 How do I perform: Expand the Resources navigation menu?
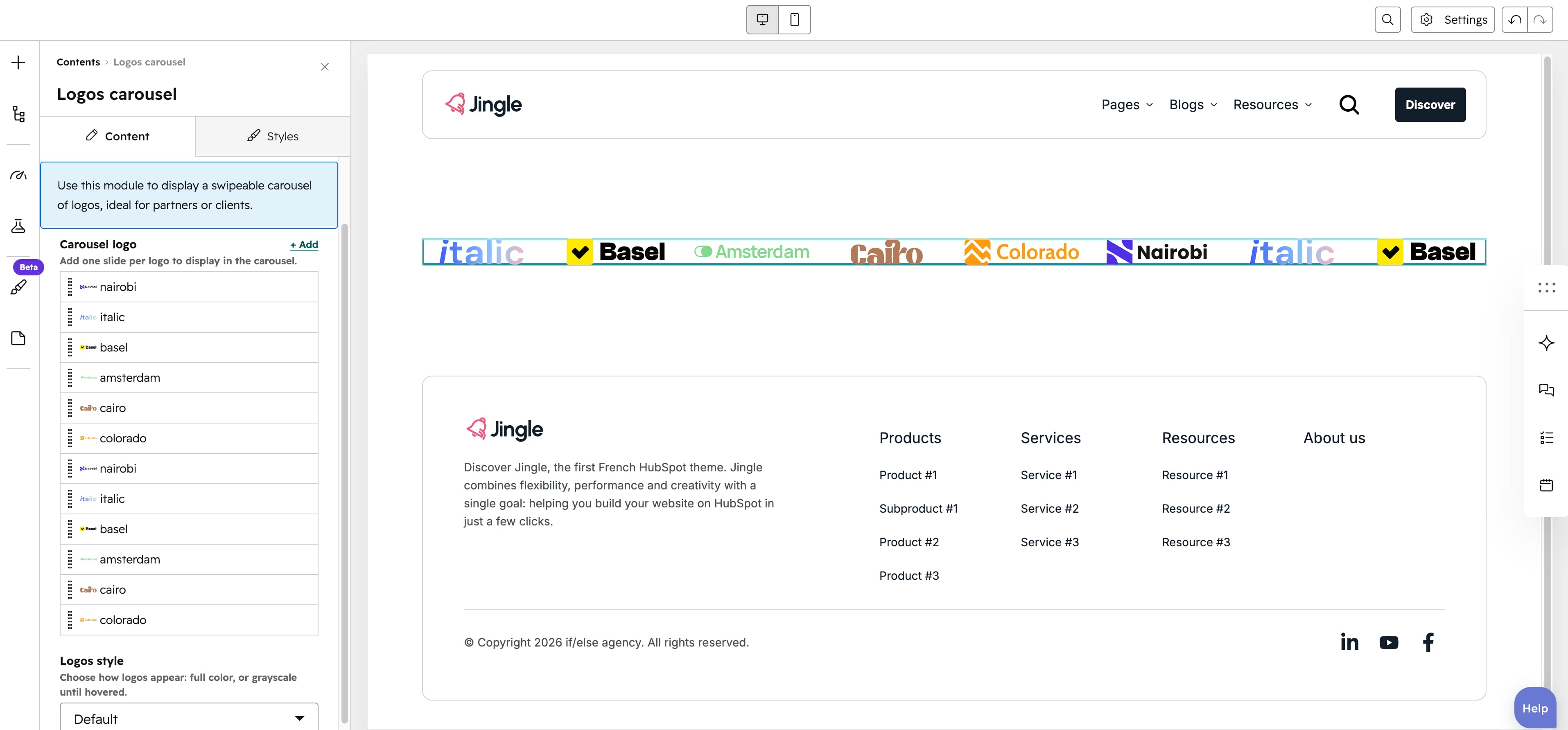coord(1272,105)
